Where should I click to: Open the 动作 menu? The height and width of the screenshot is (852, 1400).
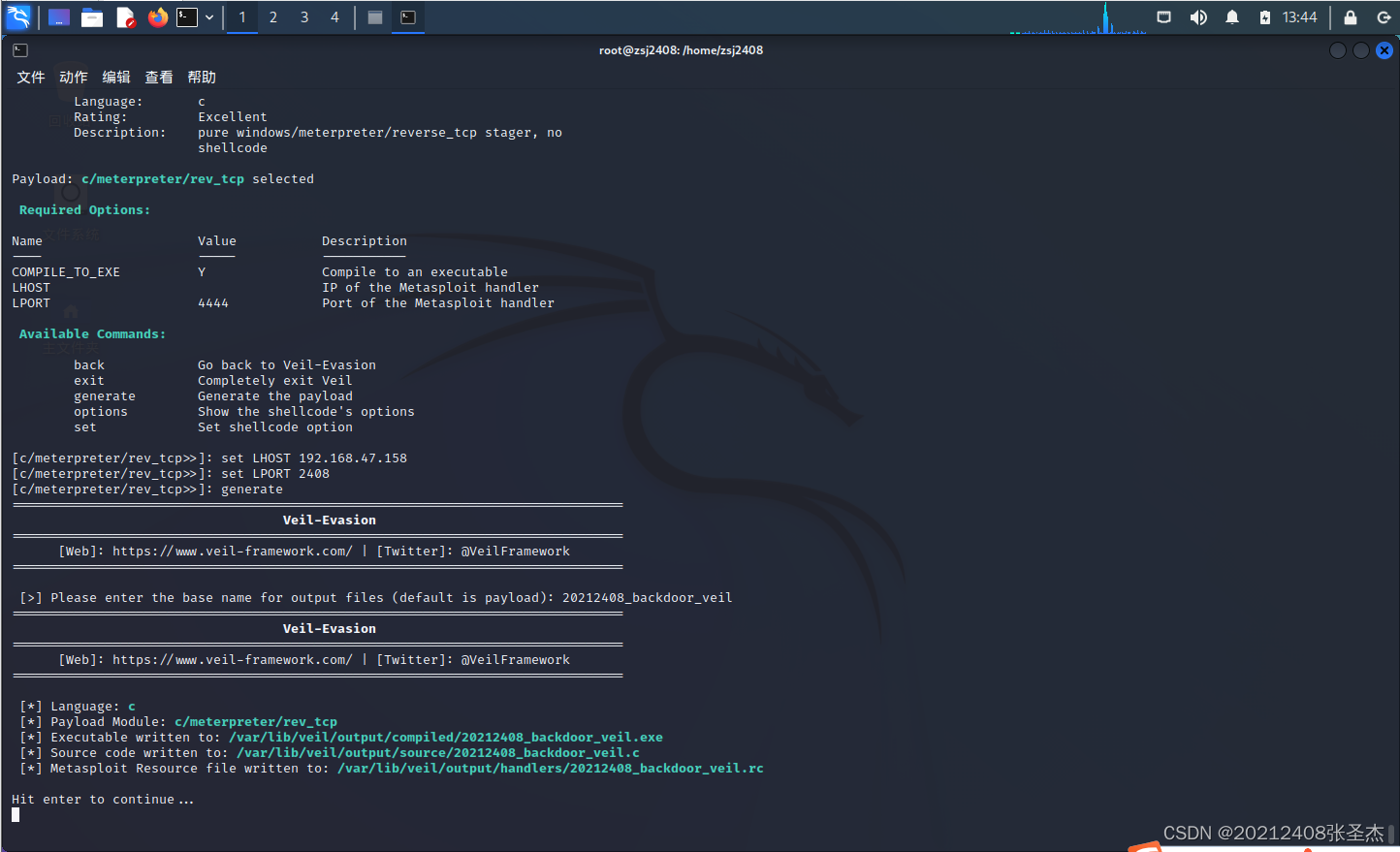click(x=74, y=78)
